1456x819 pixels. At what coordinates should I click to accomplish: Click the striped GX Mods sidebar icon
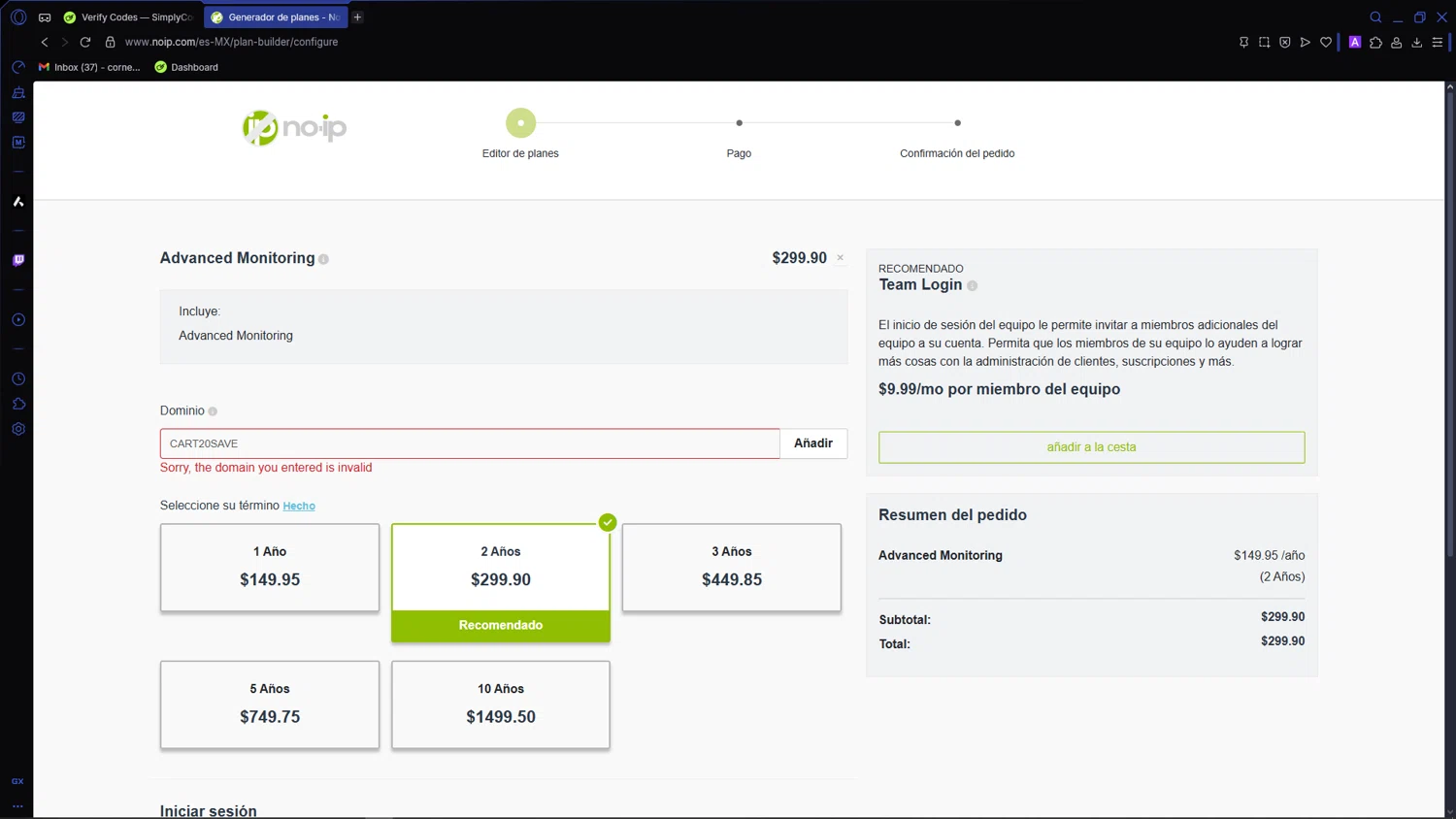18,117
